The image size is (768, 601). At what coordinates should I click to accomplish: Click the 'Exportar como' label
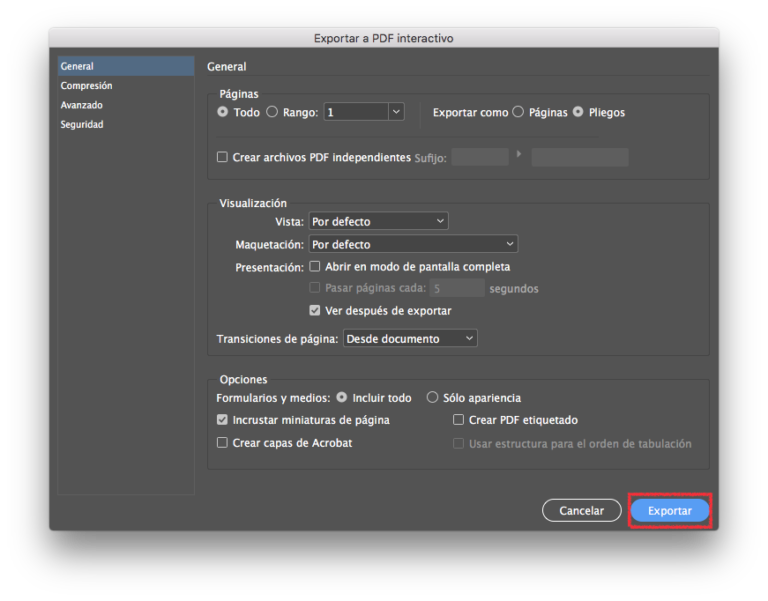[470, 113]
